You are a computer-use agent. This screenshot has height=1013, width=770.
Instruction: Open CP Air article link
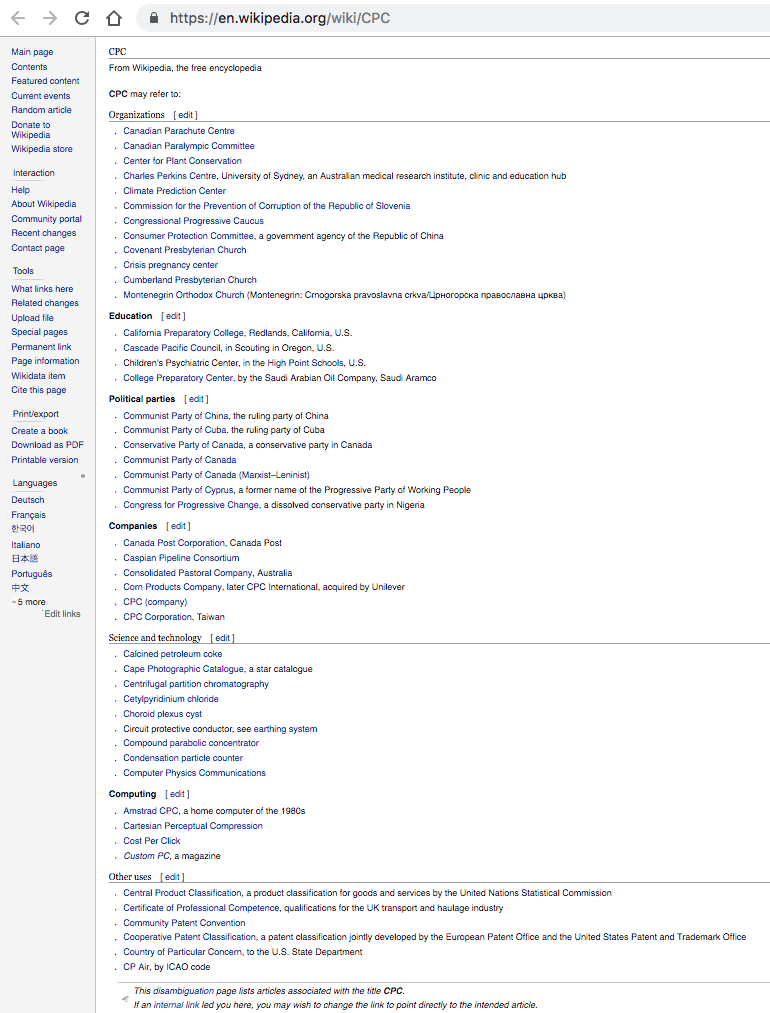(136, 966)
